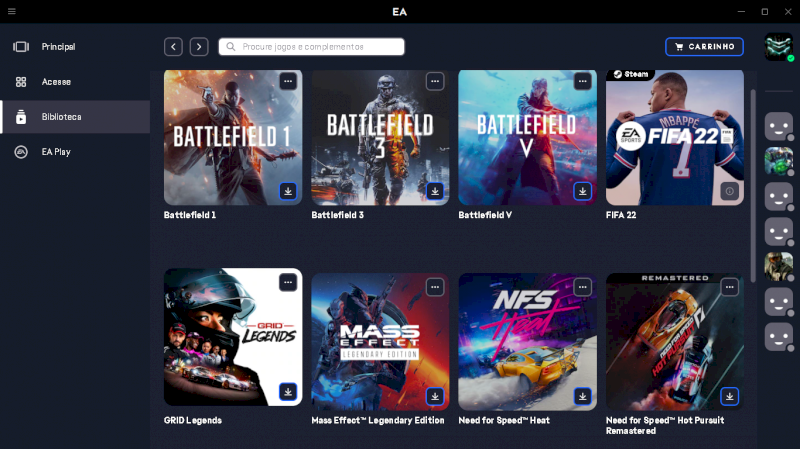This screenshot has height=449, width=800.
Task: Open more options for Battlefield 3
Action: 435,81
